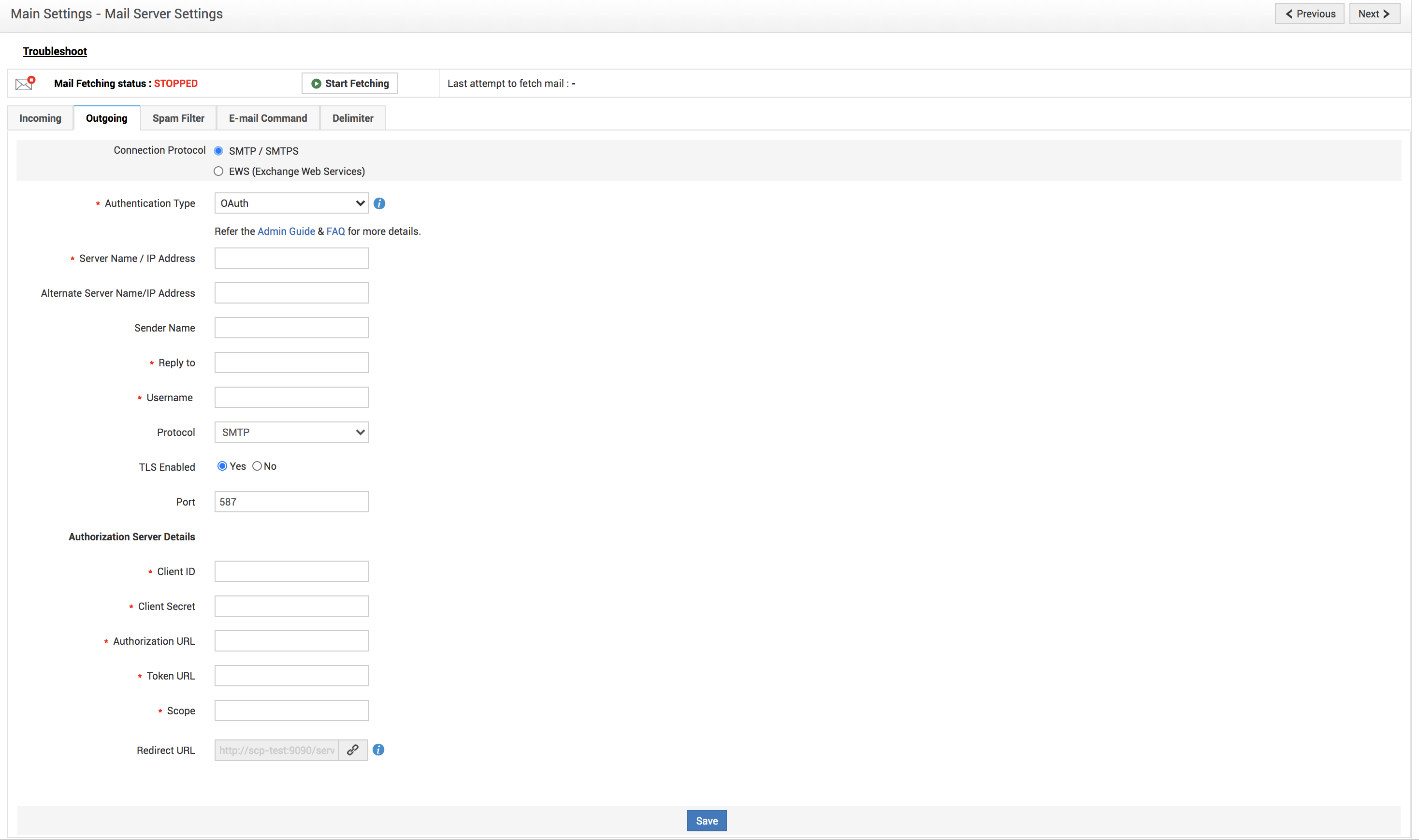Click the info icon beside Authentication Type
The height and width of the screenshot is (840, 1419).
[x=379, y=204]
